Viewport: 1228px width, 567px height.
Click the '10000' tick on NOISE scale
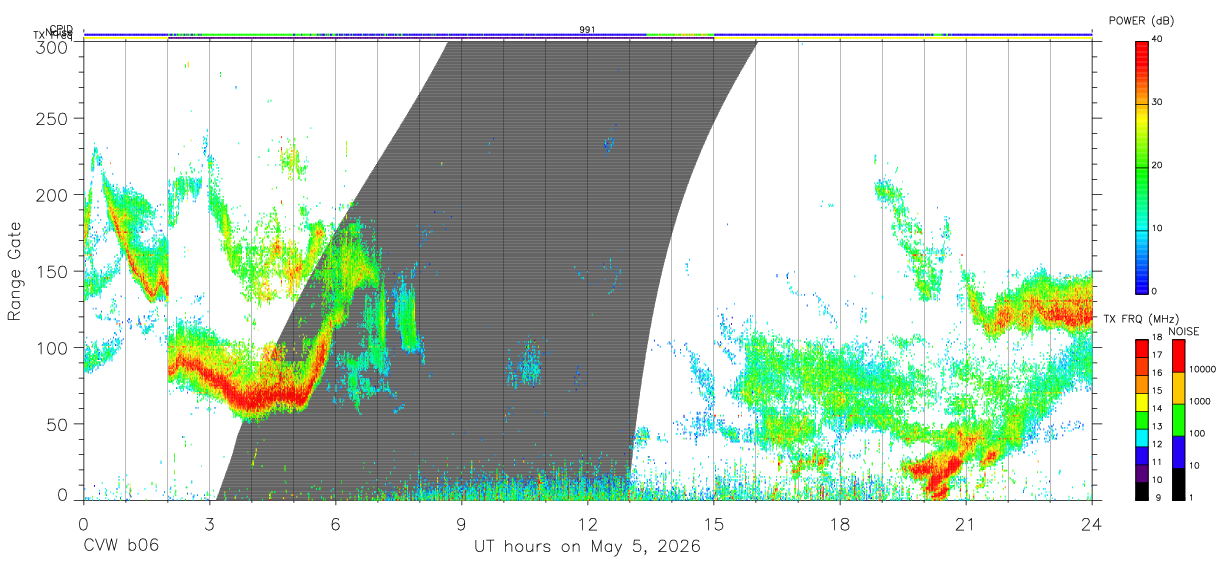click(1204, 369)
